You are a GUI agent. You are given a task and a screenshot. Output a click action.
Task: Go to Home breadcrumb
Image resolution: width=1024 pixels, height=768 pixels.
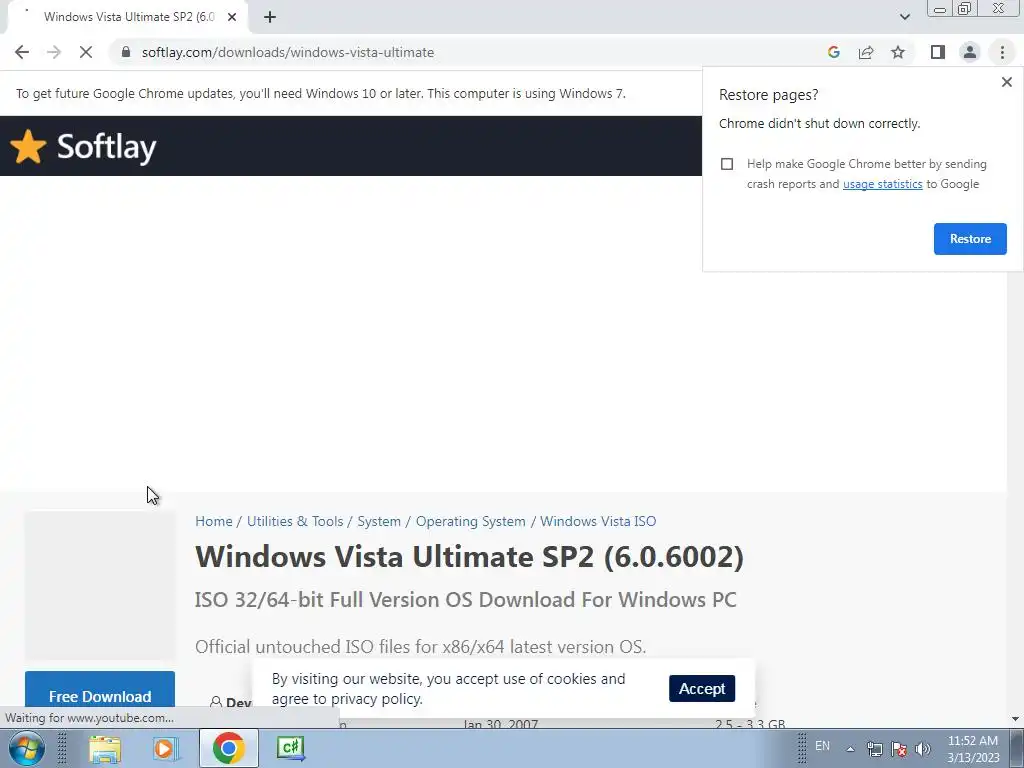point(214,521)
